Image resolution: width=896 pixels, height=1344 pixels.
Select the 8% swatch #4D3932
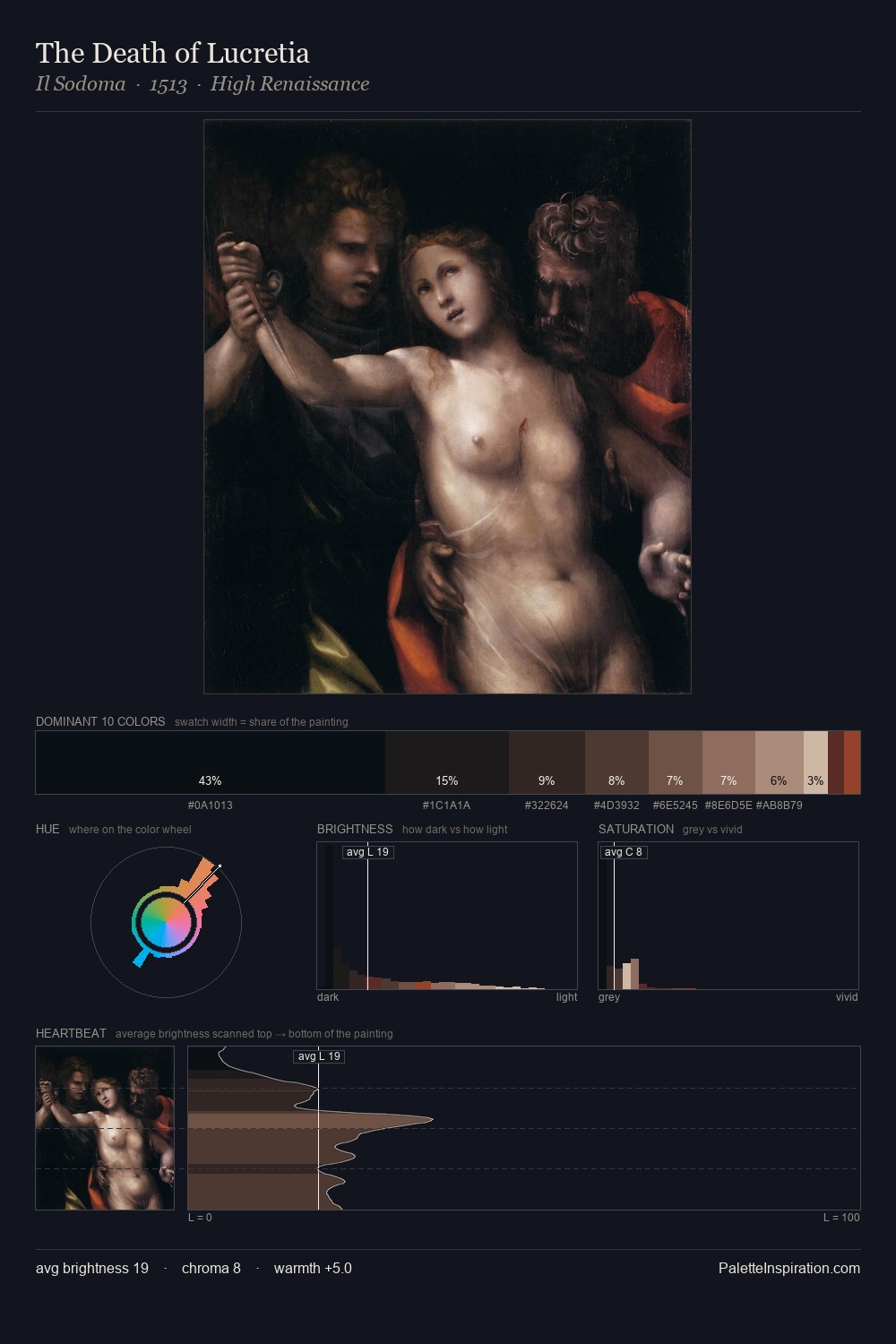point(616,762)
